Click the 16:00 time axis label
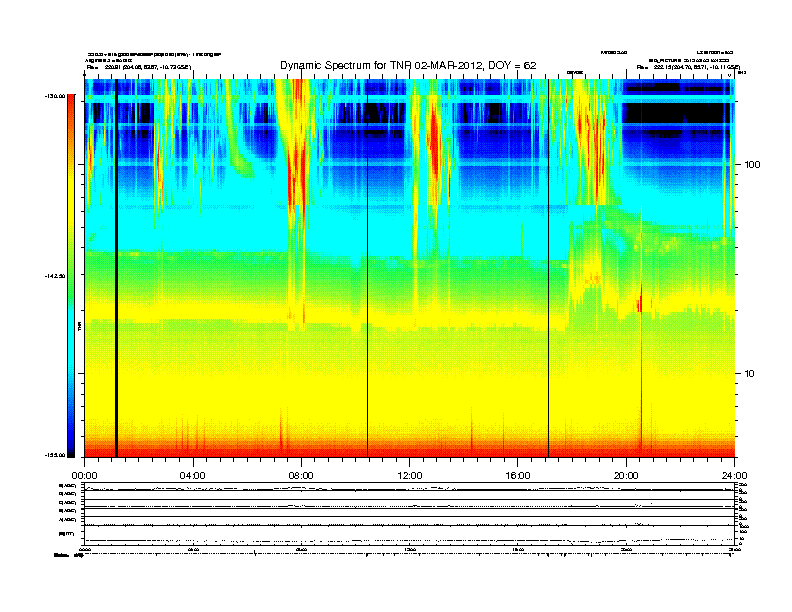The image size is (792, 612). 518,476
